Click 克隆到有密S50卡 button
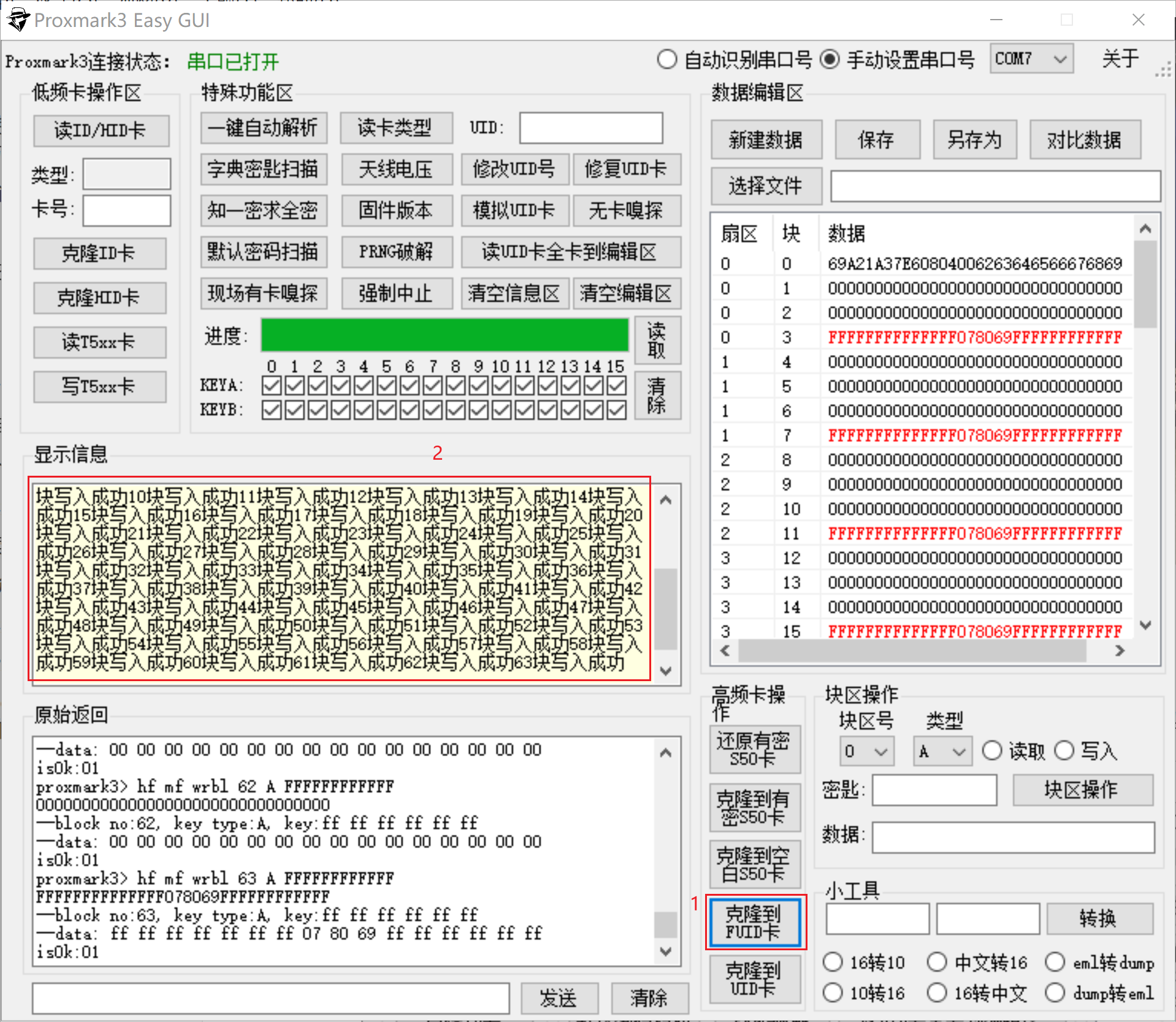This screenshot has width=1176, height=1022. (x=755, y=807)
